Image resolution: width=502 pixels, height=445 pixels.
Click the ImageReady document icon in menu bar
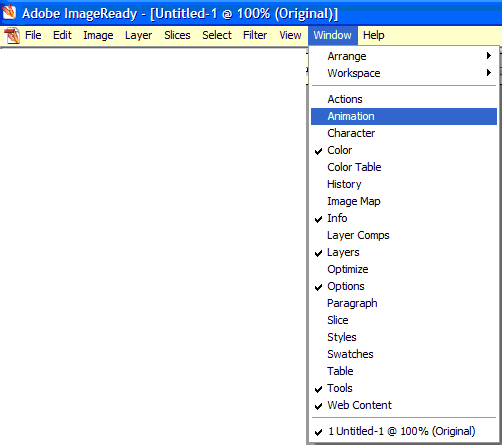coord(12,35)
